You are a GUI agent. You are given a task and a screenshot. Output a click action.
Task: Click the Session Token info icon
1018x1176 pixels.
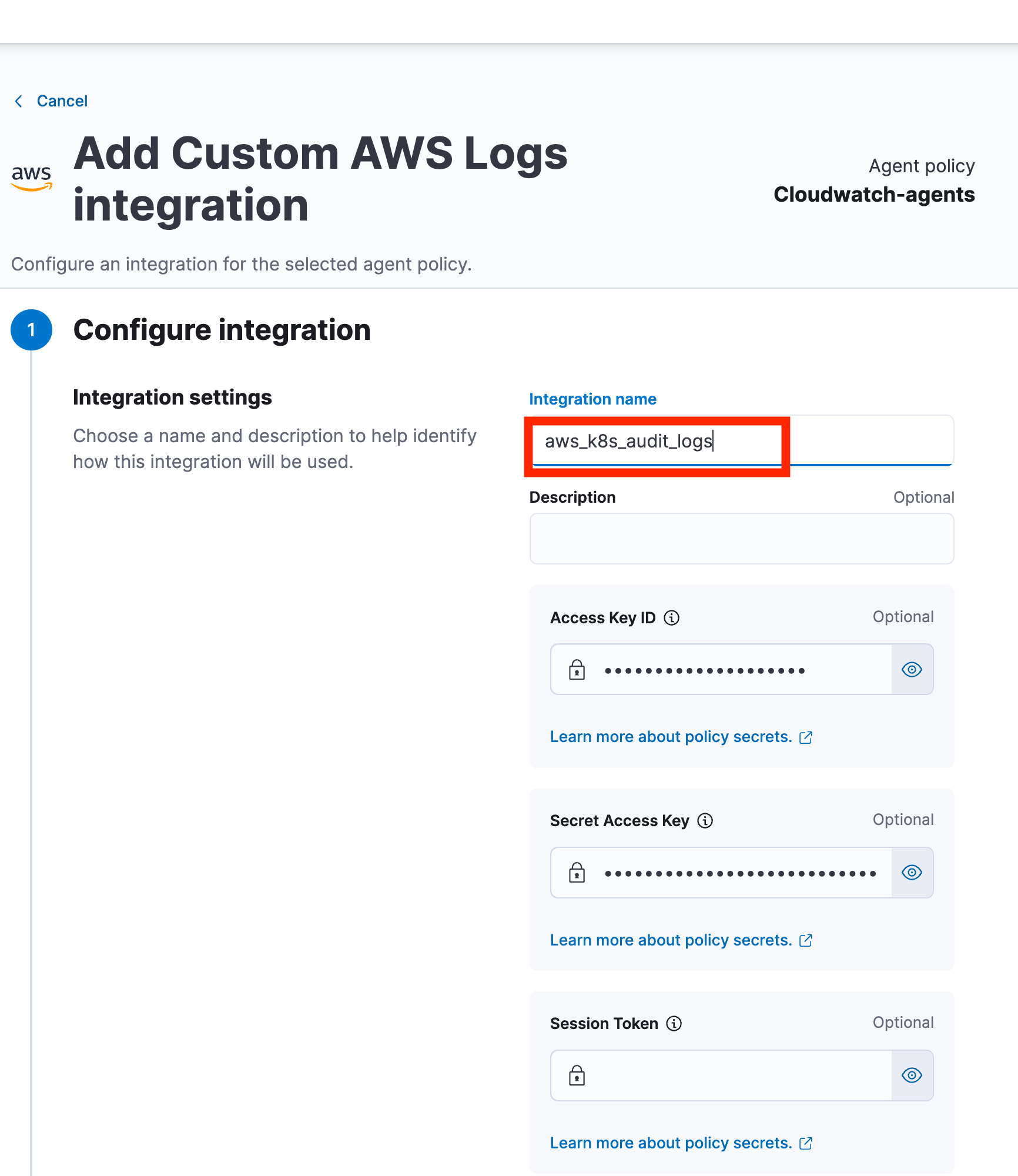(674, 1024)
